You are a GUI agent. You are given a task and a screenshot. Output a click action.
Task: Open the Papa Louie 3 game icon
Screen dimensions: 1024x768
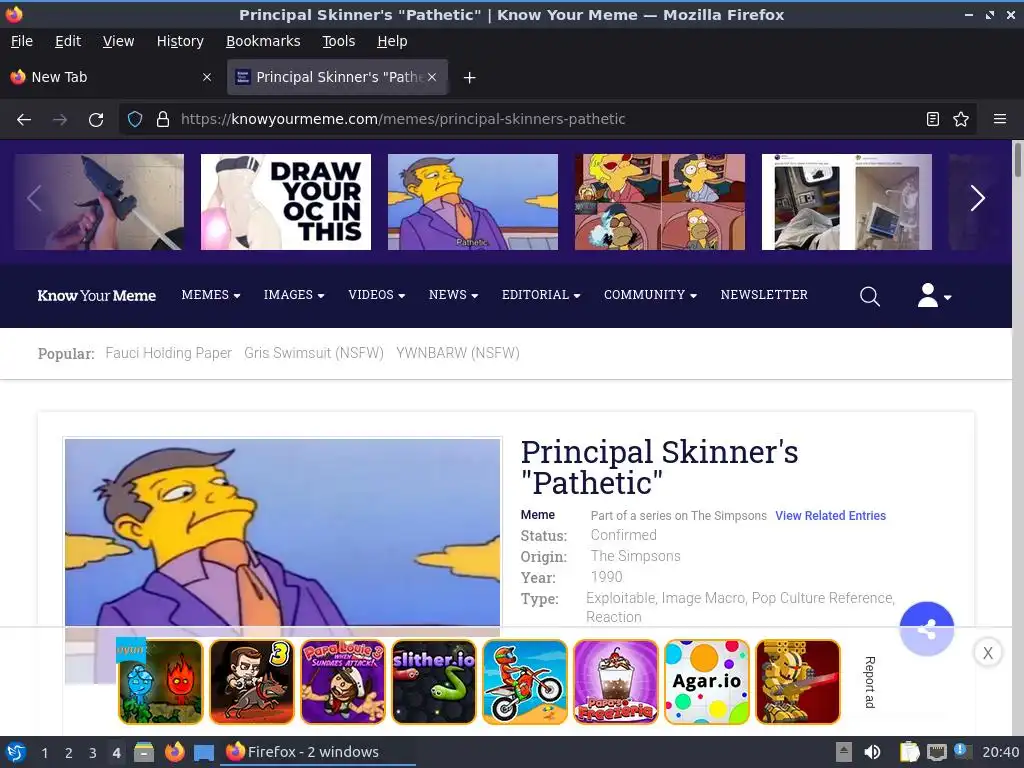[343, 682]
